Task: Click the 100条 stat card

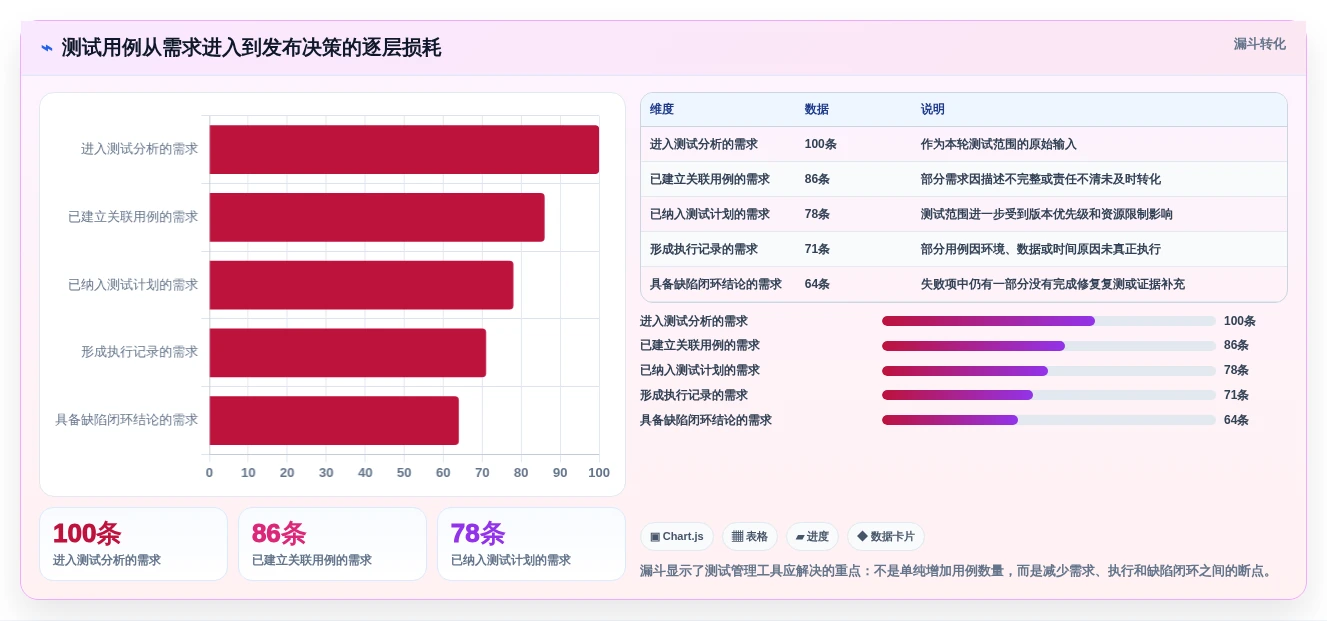Action: [133, 544]
